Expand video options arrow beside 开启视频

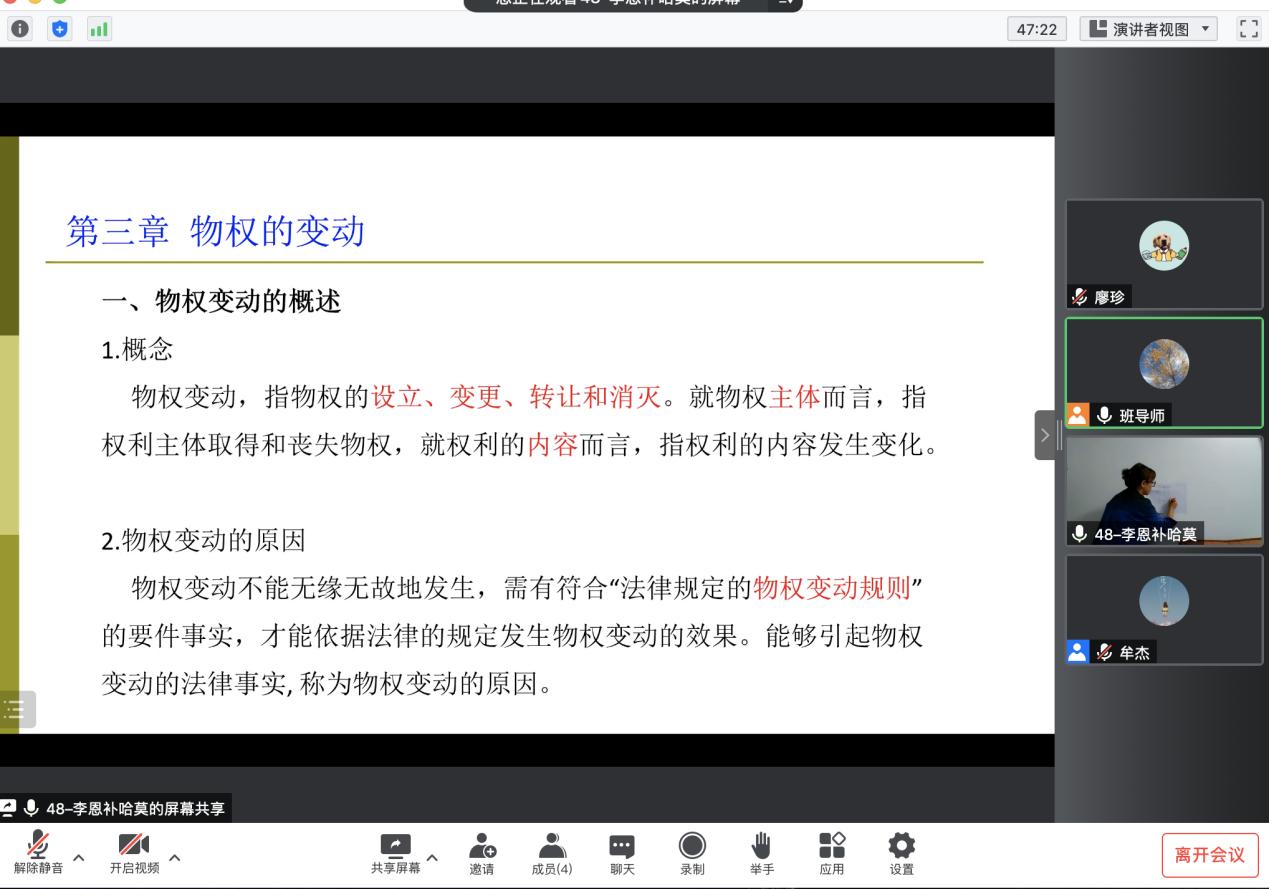click(x=175, y=857)
